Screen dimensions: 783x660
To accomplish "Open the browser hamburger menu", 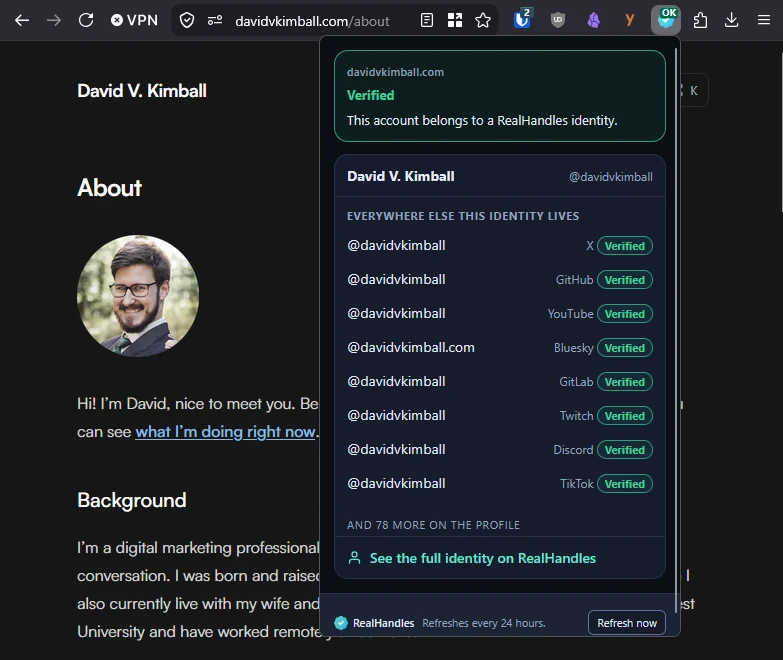I will [x=764, y=20].
